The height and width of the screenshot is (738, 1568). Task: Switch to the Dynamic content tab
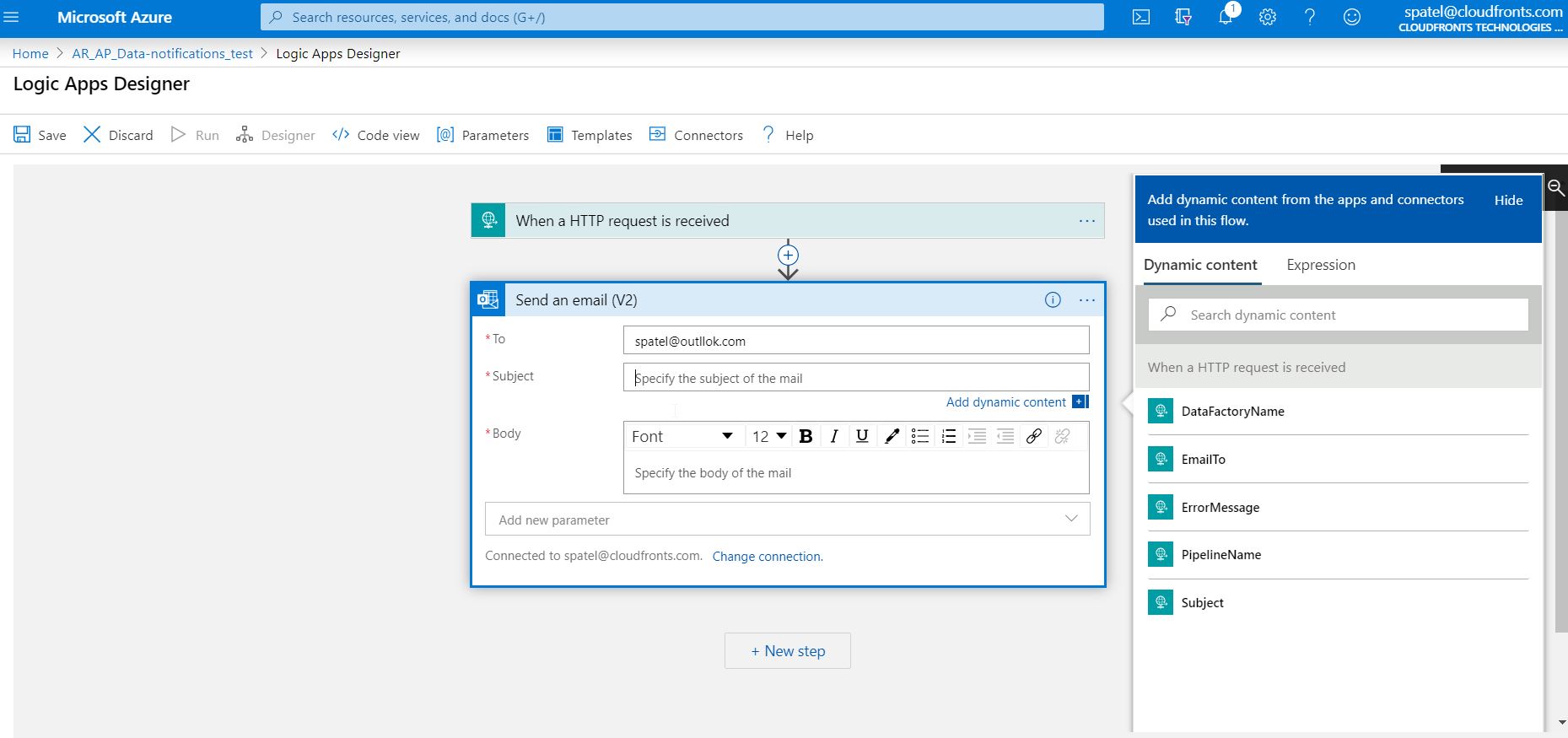click(1200, 265)
